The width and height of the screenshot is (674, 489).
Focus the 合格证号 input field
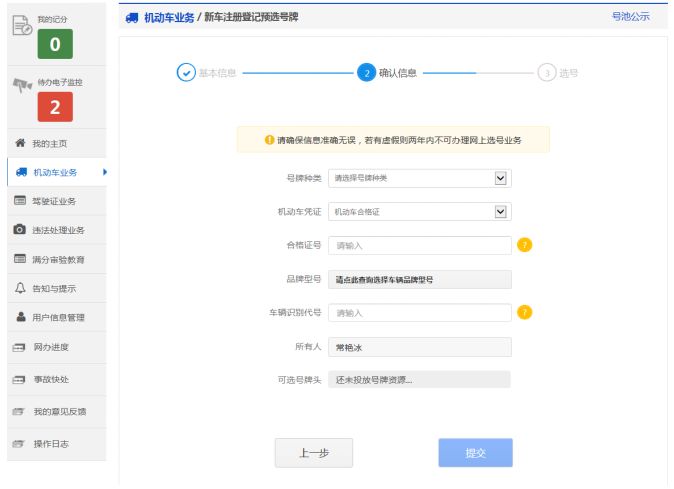pos(420,245)
